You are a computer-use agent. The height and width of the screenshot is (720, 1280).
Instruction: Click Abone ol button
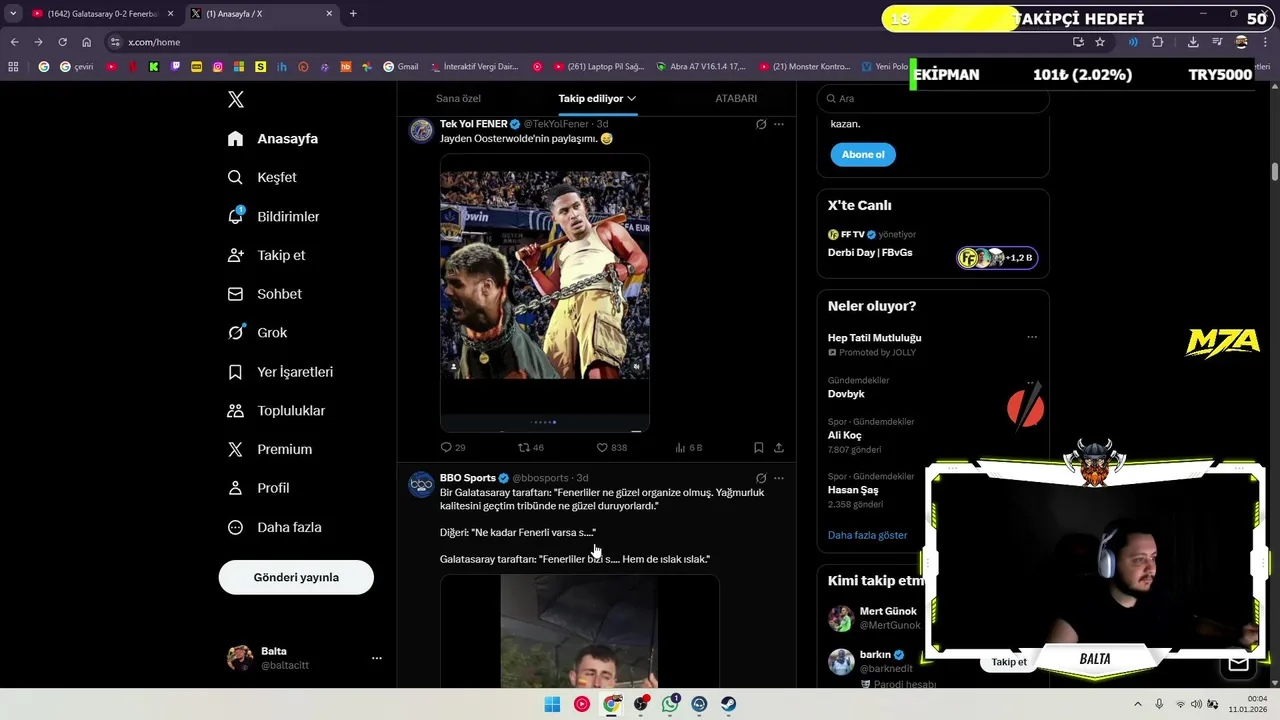[863, 155]
